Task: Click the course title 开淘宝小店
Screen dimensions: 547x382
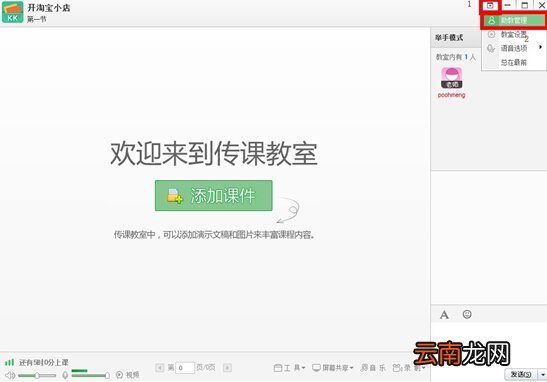Action: [x=49, y=8]
